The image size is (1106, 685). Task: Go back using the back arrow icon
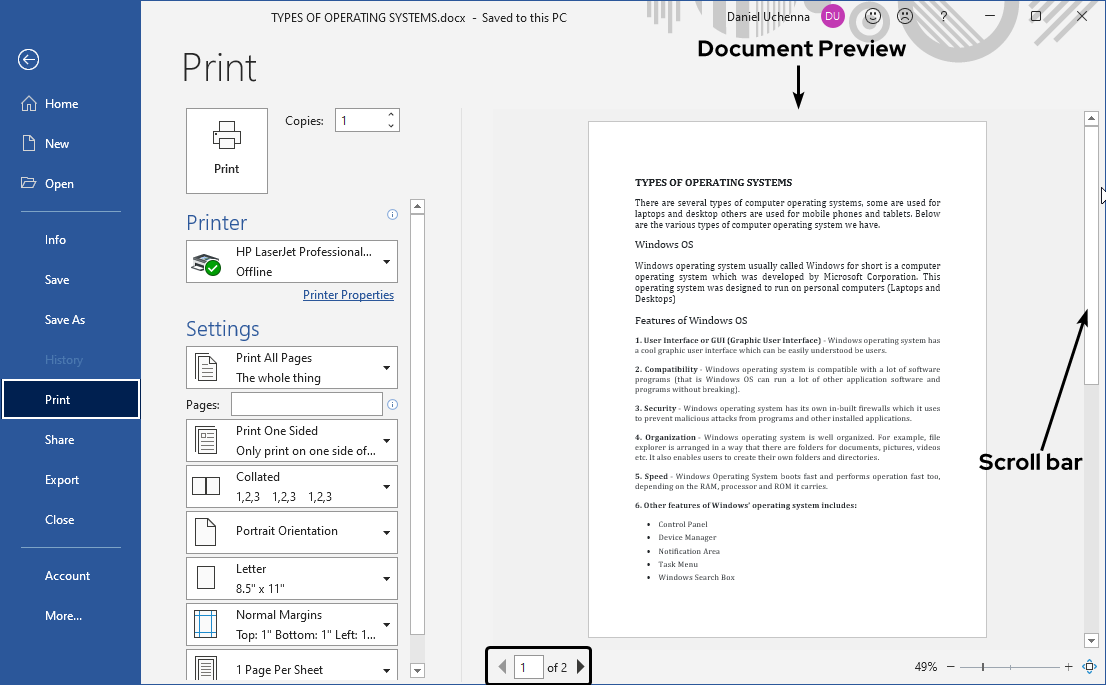28,60
